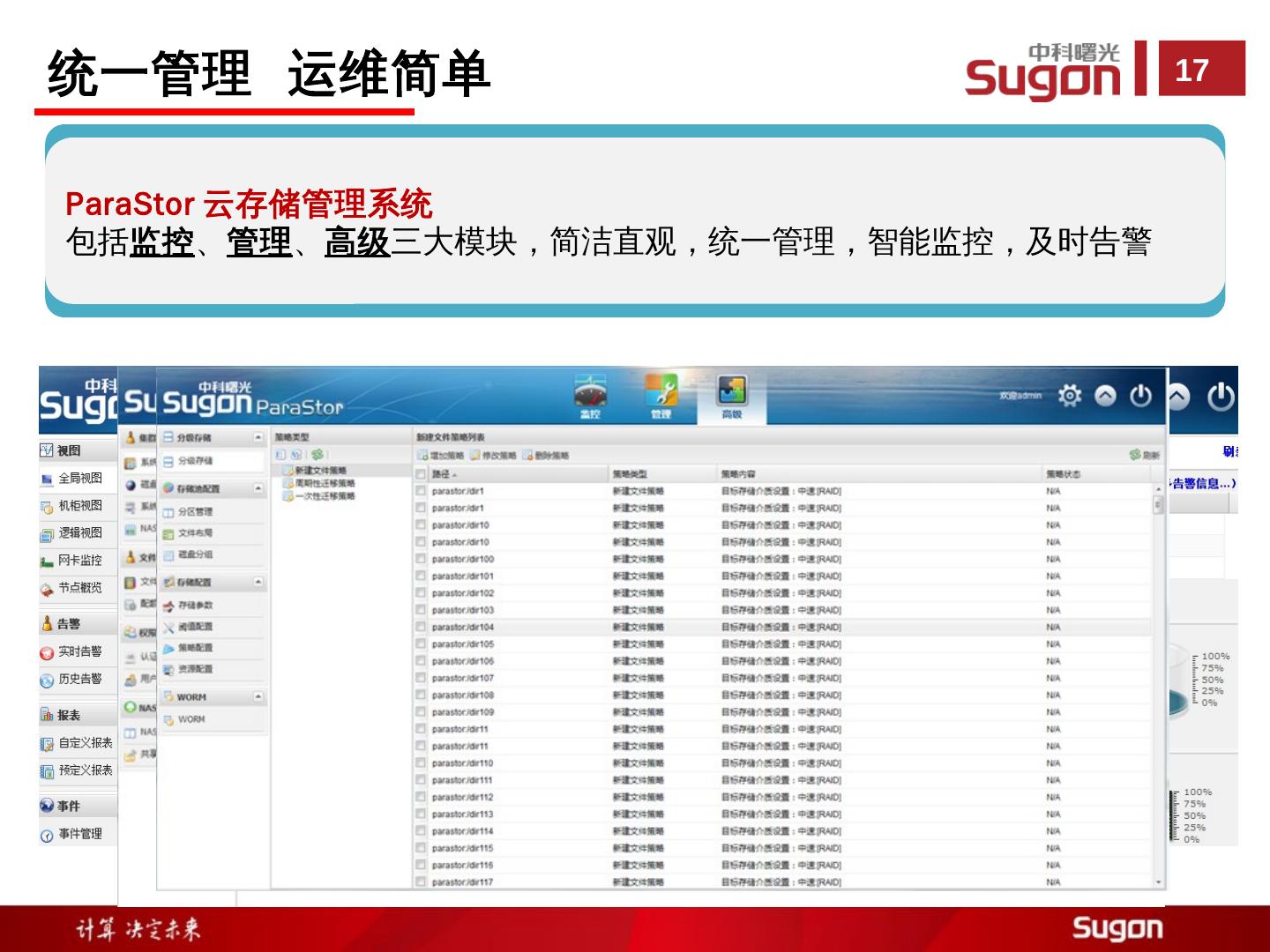This screenshot has height=952, width=1270.
Task: Click the policy list vertical scrollbar handle
Action: click(1158, 505)
